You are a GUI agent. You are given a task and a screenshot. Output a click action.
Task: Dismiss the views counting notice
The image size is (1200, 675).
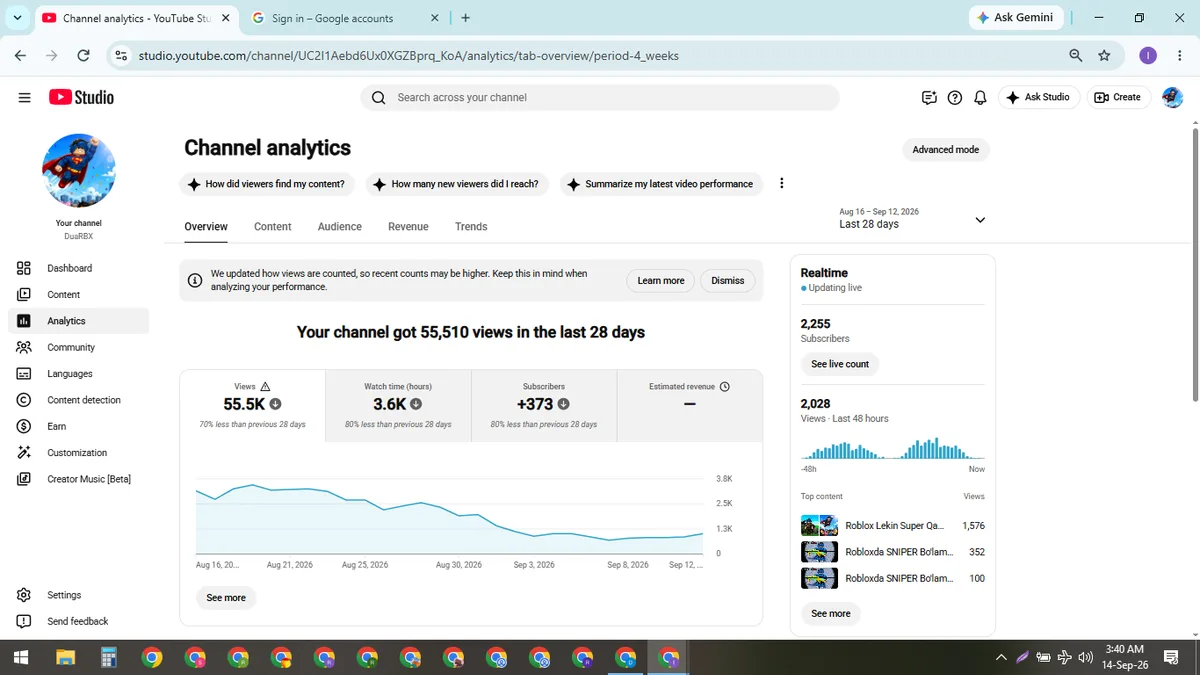[x=728, y=281]
